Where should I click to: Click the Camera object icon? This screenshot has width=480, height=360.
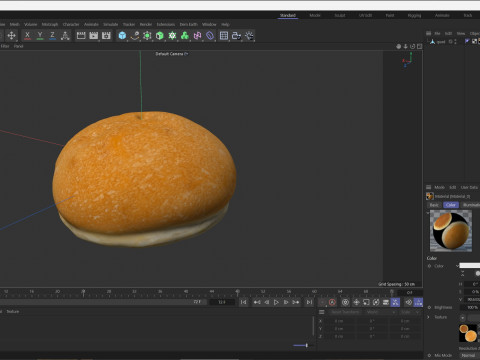(x=236, y=36)
